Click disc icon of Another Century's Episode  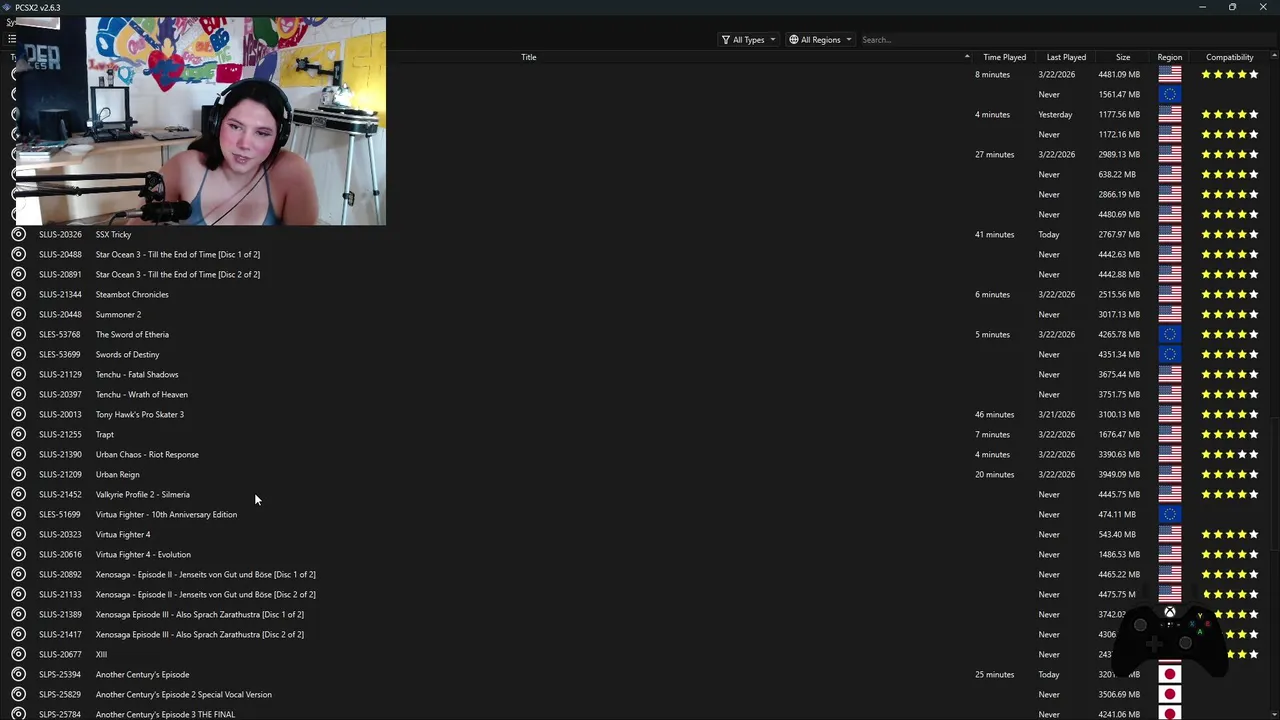(18, 674)
